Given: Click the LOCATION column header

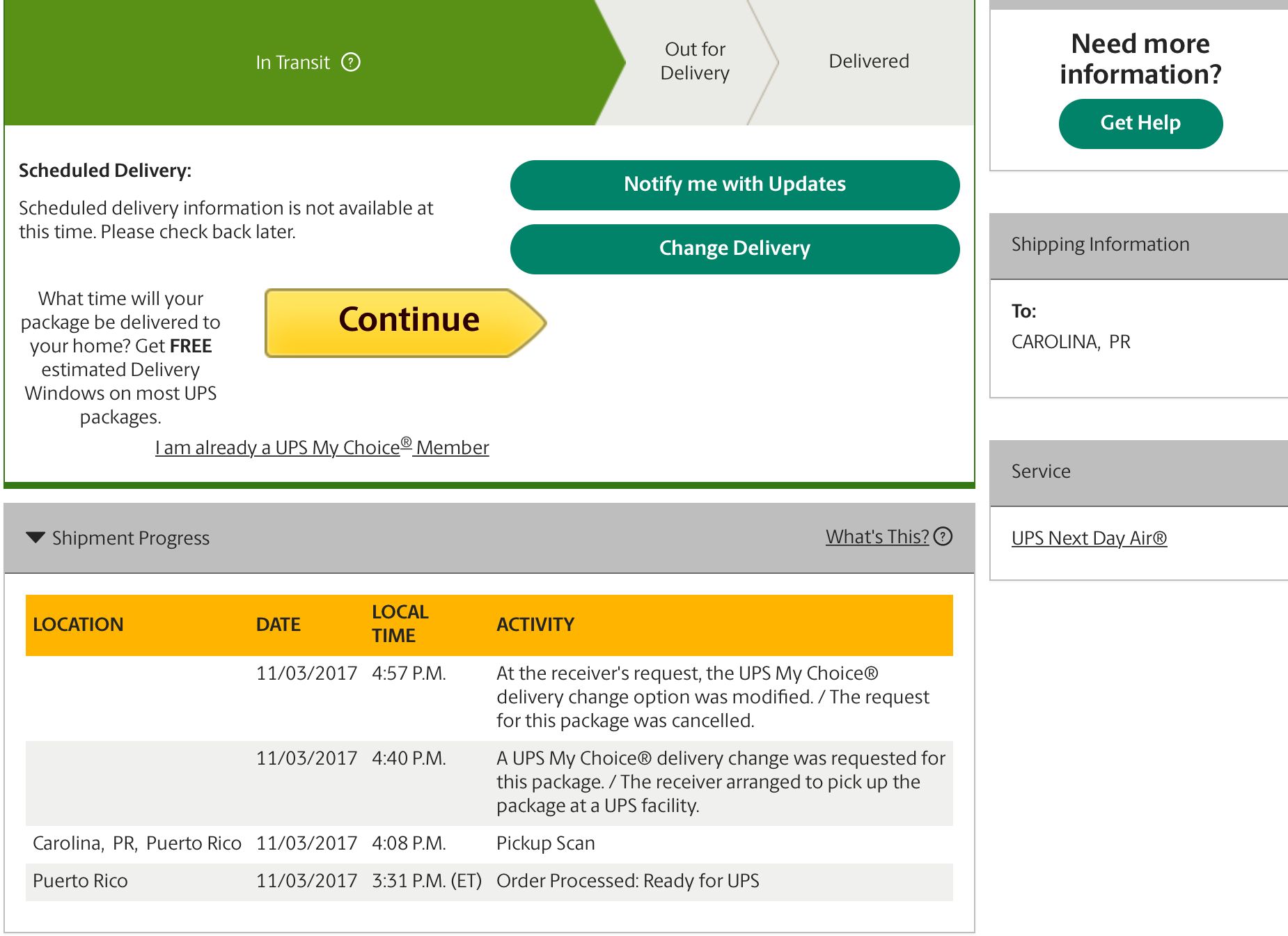Looking at the screenshot, I should (78, 625).
